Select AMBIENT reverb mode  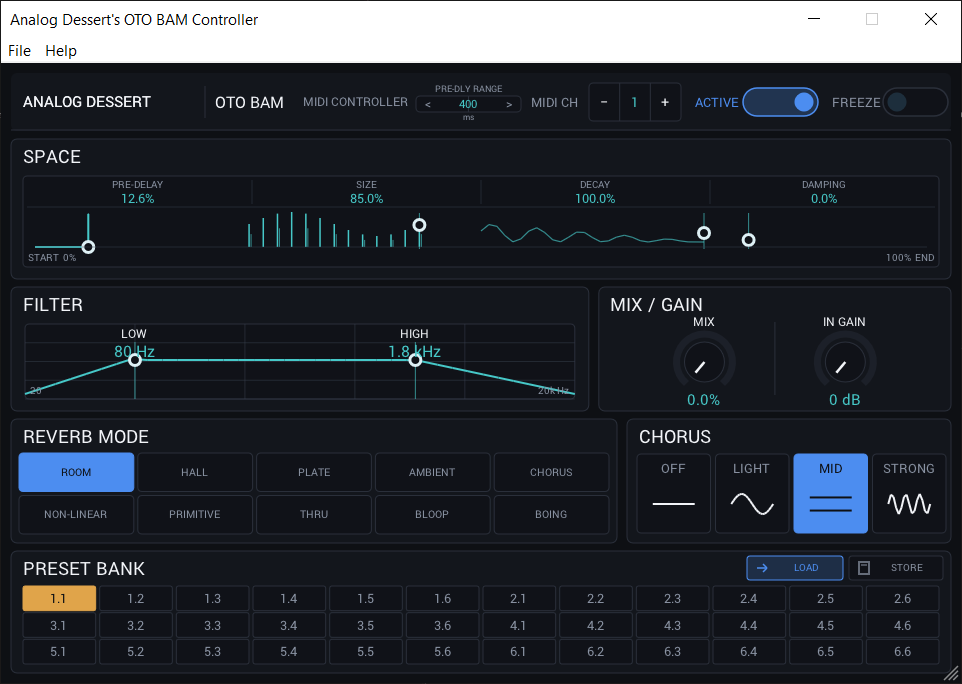tap(433, 472)
